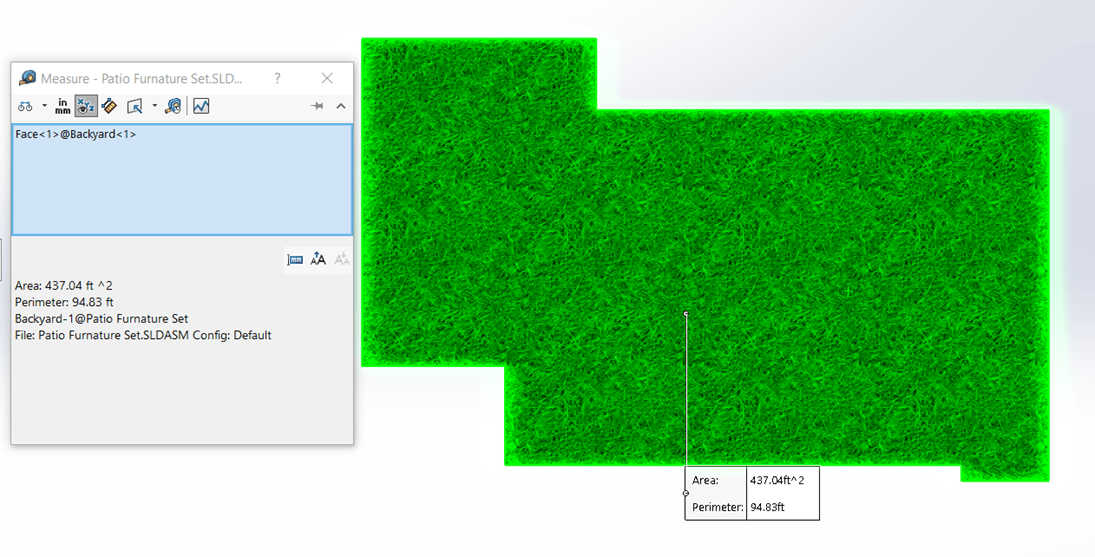Screen dimensions: 1095x557
Task: Click the Perimeter: label in the callout
Action: [717, 507]
